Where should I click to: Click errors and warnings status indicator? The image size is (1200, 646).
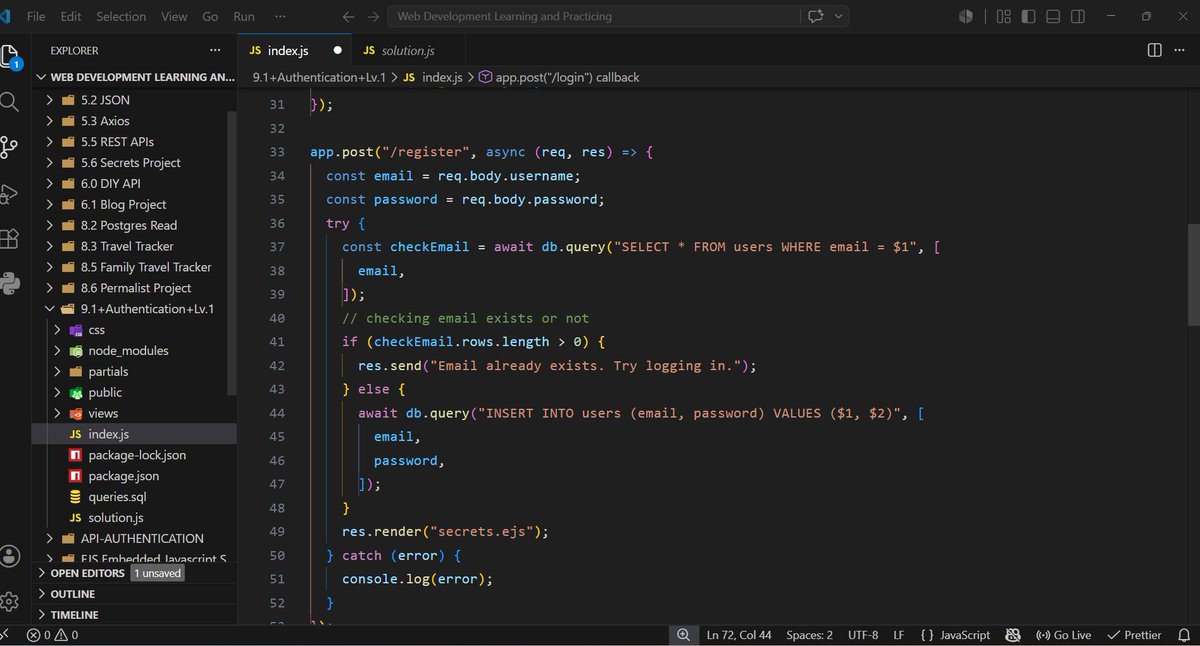pos(52,635)
